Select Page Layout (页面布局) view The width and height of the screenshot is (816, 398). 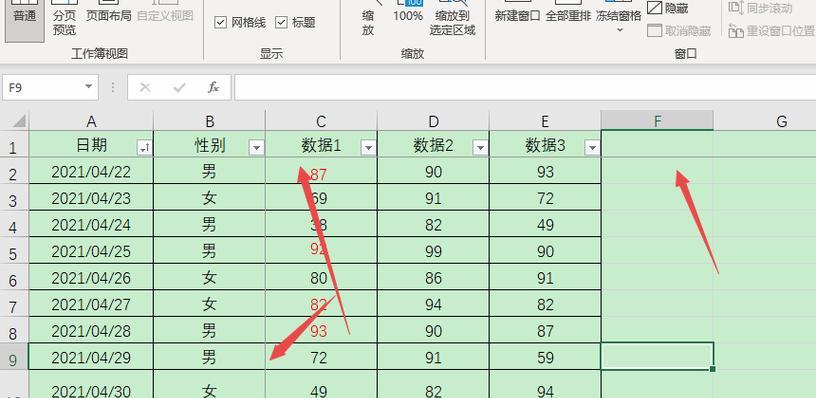point(108,16)
